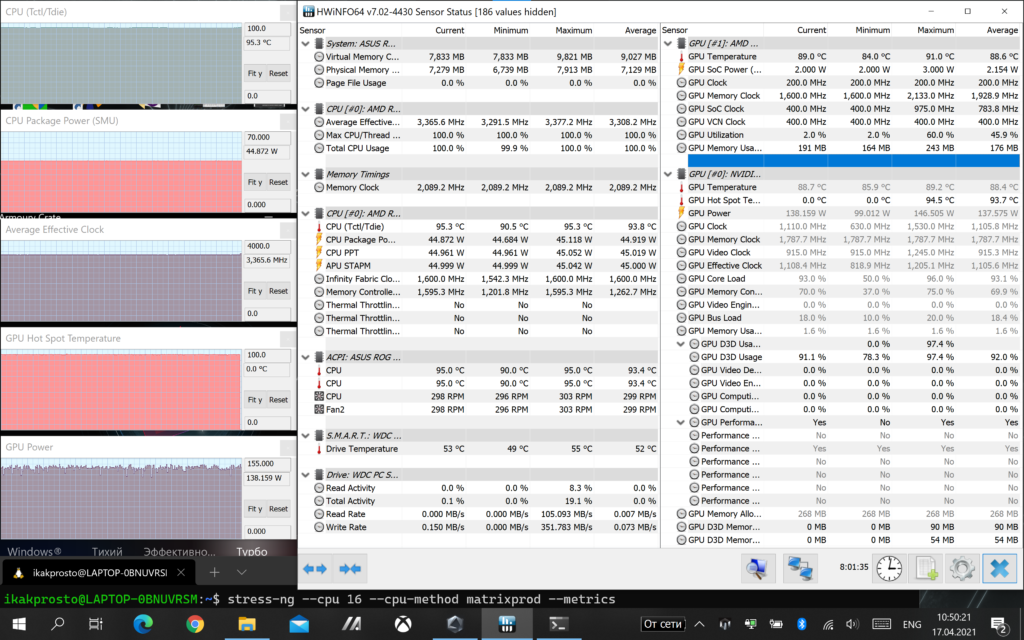Click the 4000.0 max field in Average Effective Clock graph
Image resolution: width=1024 pixels, height=640 pixels.
(x=267, y=246)
